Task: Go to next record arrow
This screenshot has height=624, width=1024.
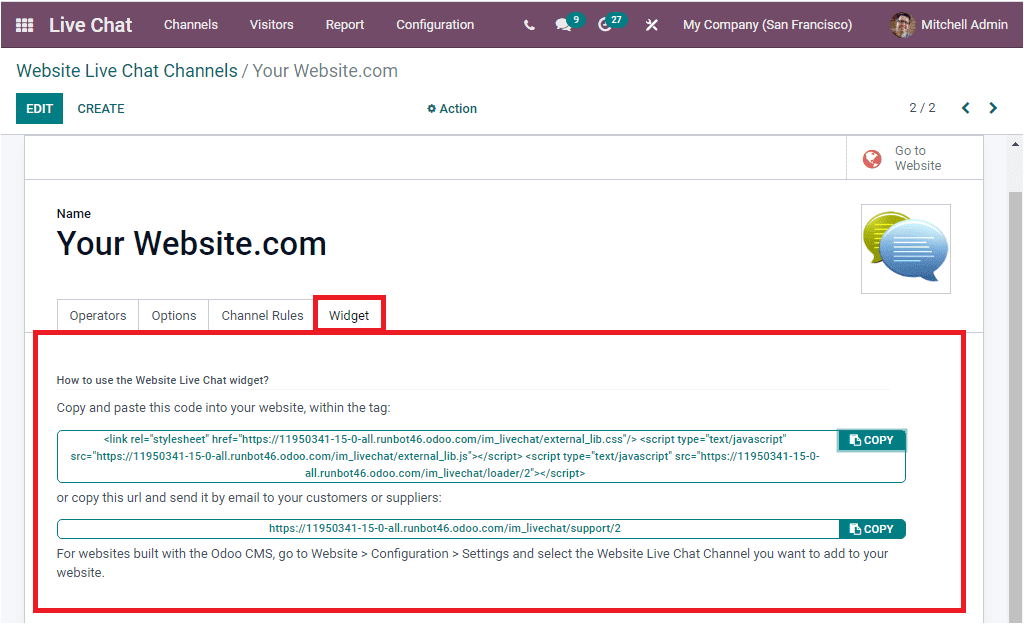Action: [x=993, y=108]
